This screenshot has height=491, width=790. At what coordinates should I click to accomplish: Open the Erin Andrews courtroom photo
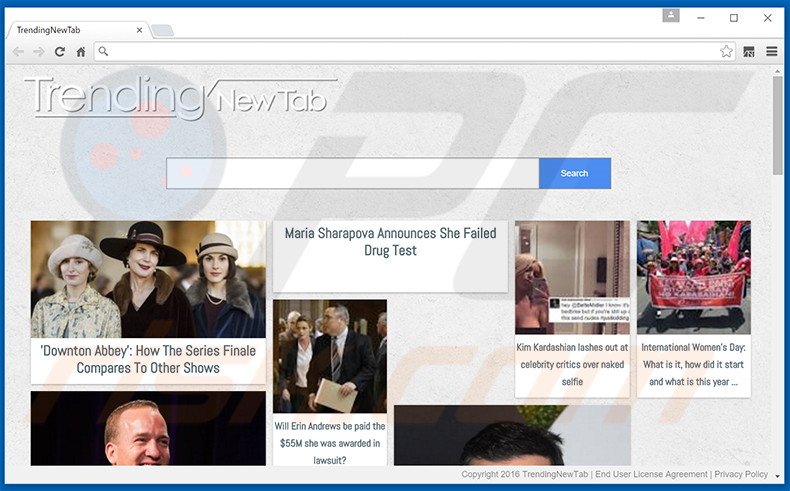coord(330,356)
